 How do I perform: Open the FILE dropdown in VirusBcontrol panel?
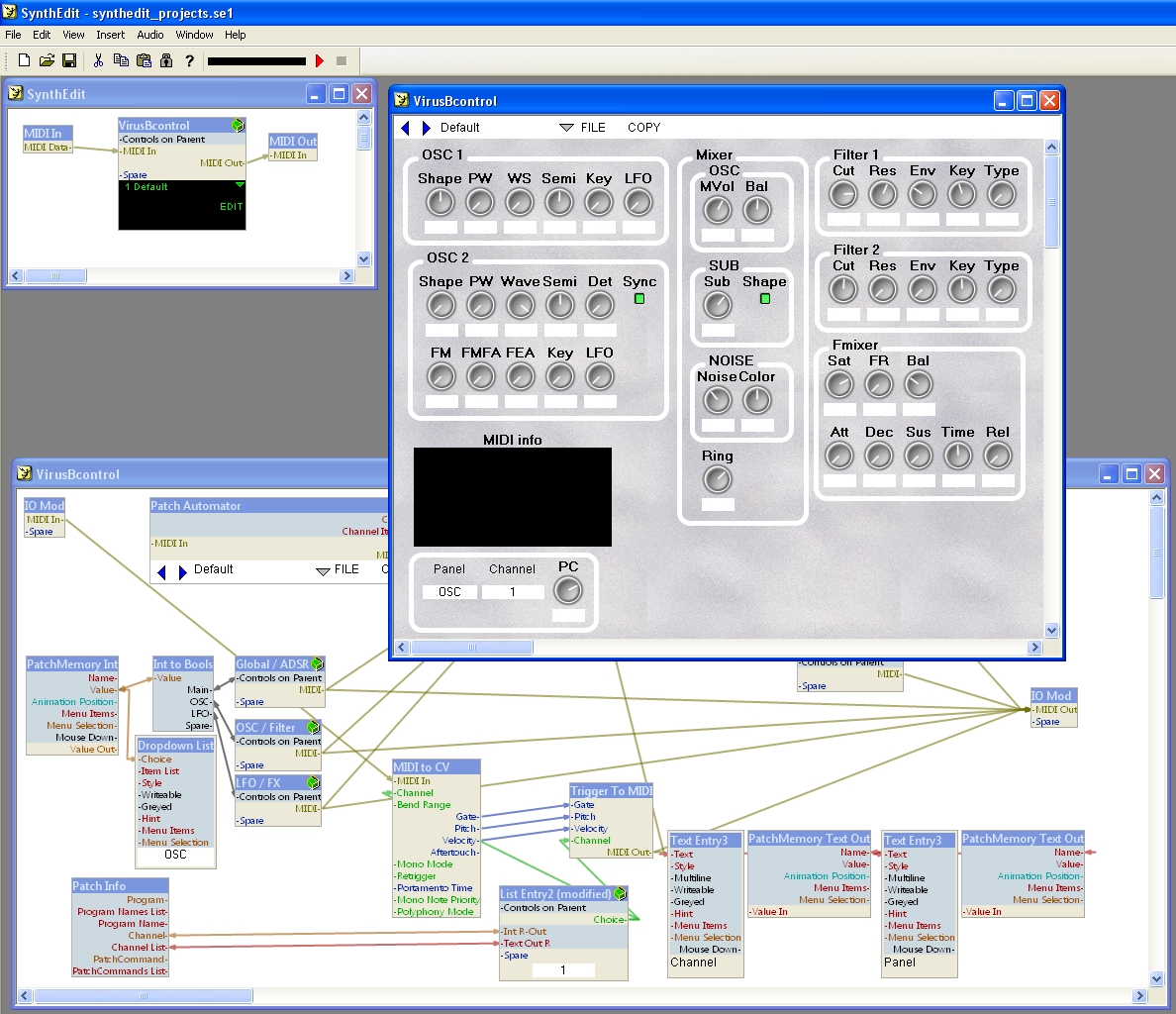click(x=583, y=128)
